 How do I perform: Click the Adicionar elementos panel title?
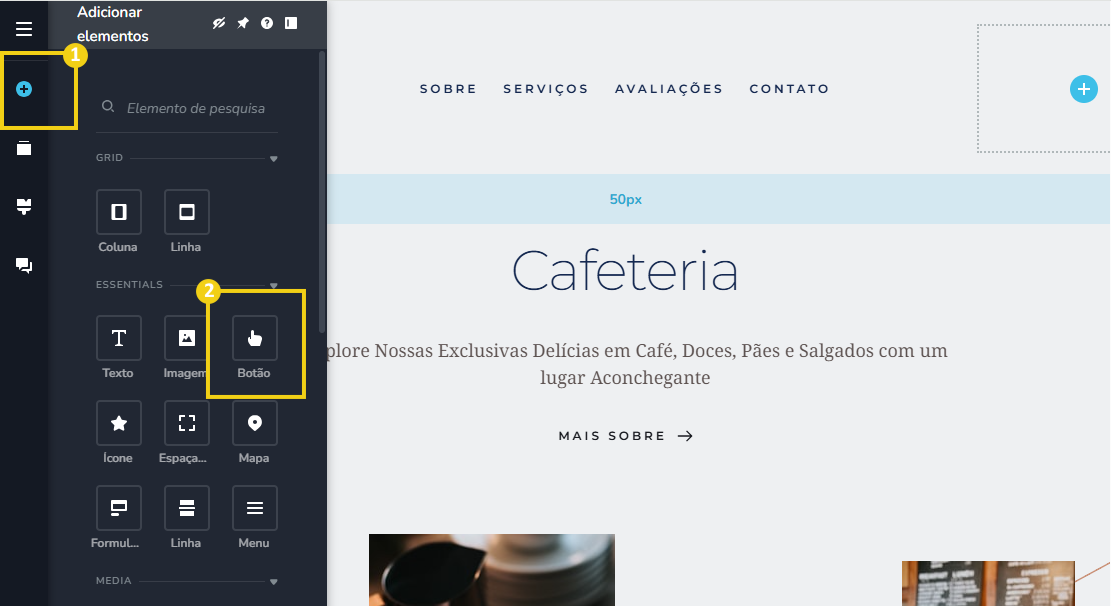click(x=113, y=24)
